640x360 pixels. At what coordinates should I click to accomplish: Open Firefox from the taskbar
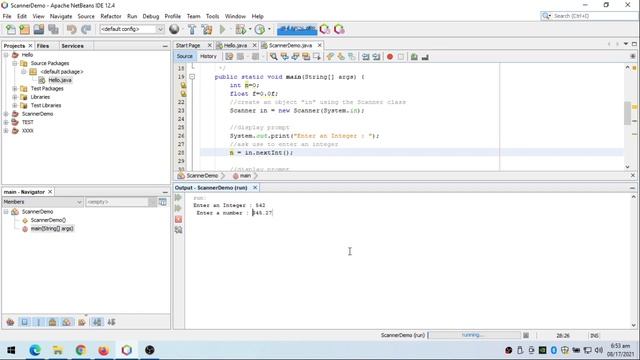(x=104, y=350)
